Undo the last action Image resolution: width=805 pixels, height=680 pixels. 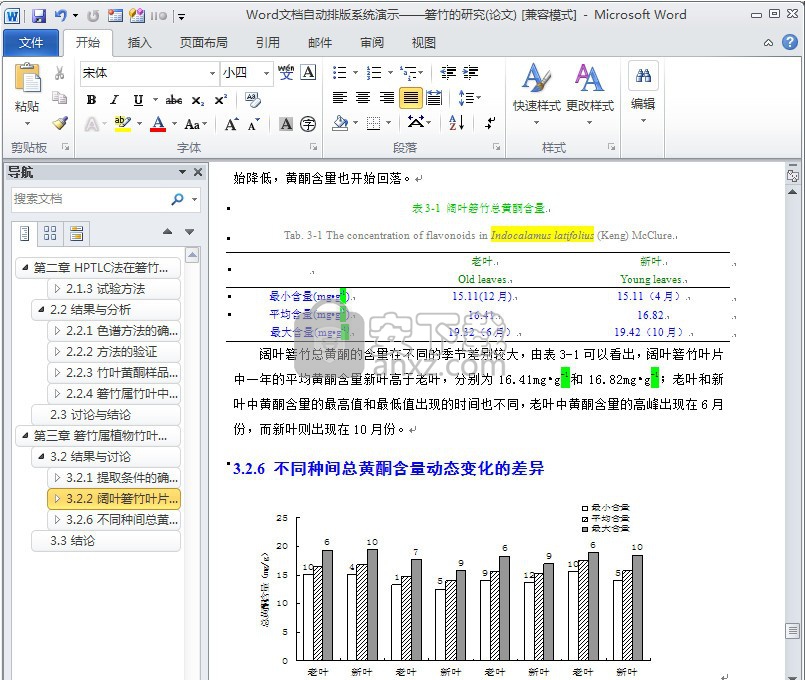(61, 16)
